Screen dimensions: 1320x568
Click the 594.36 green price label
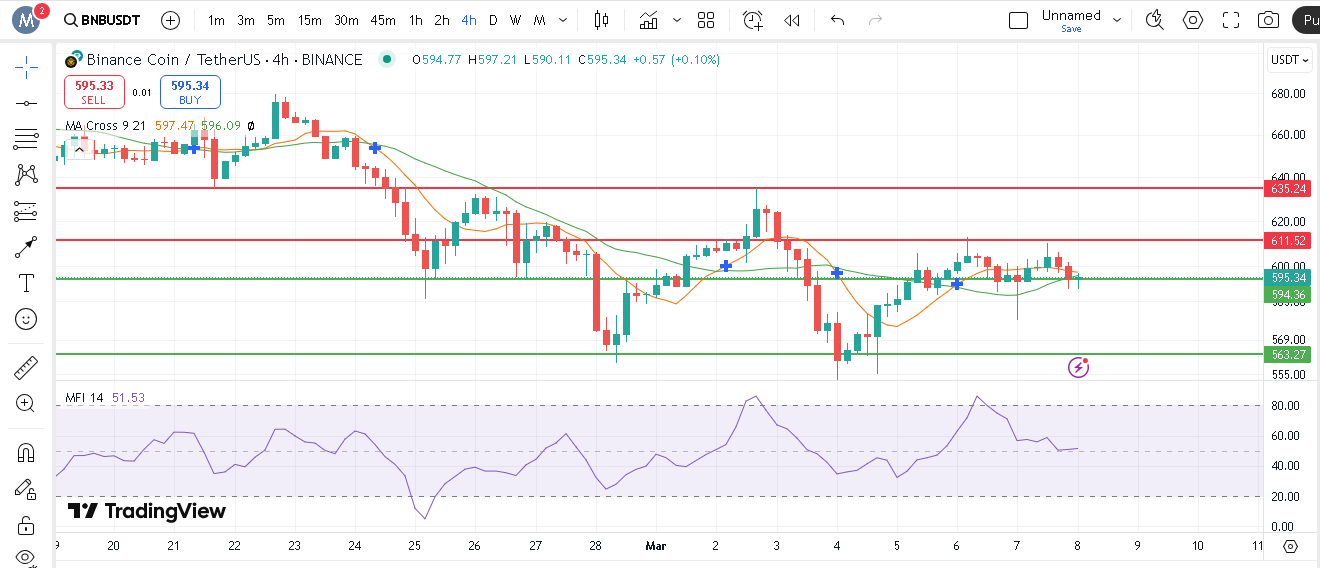point(1288,294)
